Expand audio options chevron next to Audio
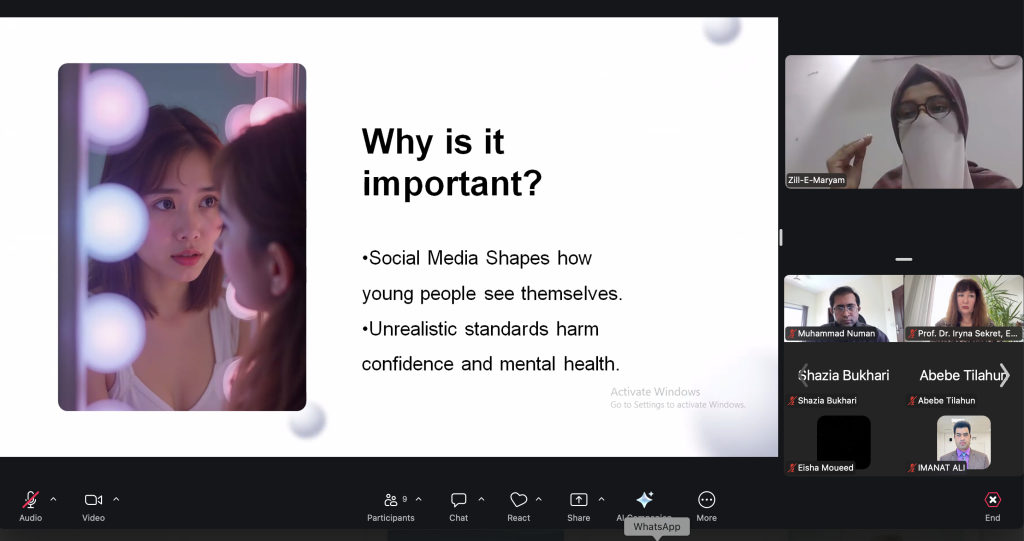The height and width of the screenshot is (541, 1024). (x=54, y=499)
